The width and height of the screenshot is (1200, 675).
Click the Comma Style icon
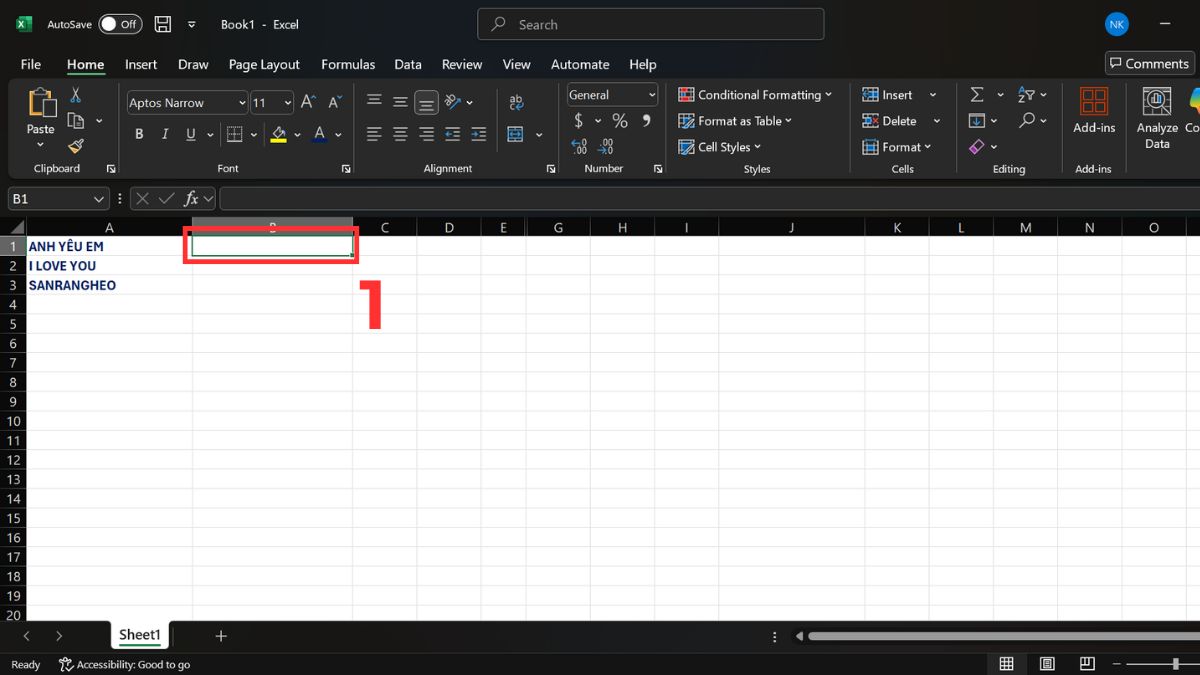(647, 120)
